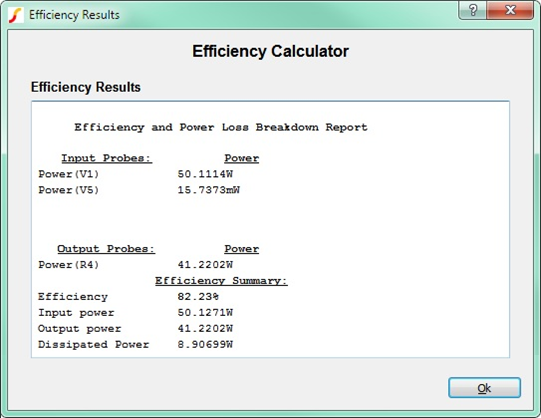This screenshot has width=541, height=418.
Task: Click the 41.2202W value next to Output power
Action: [205, 328]
